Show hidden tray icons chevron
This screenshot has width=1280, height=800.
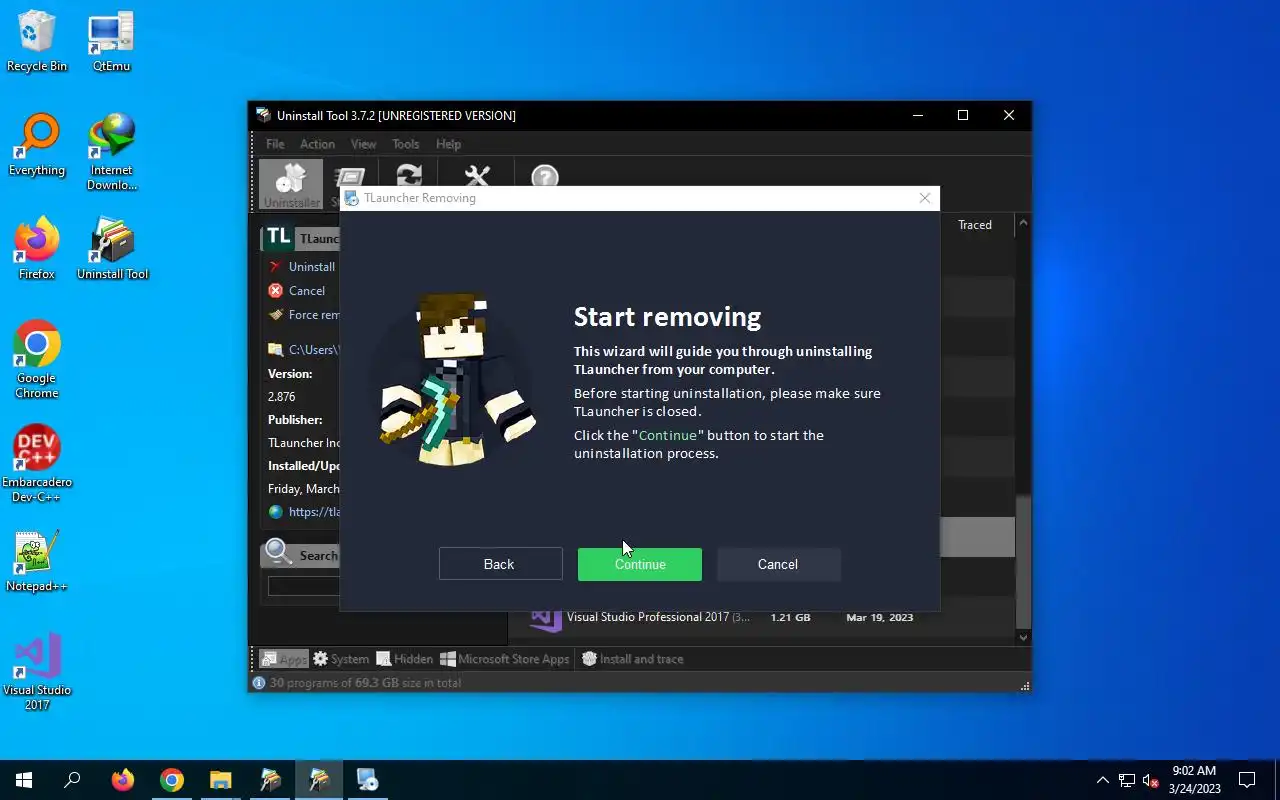1103,780
